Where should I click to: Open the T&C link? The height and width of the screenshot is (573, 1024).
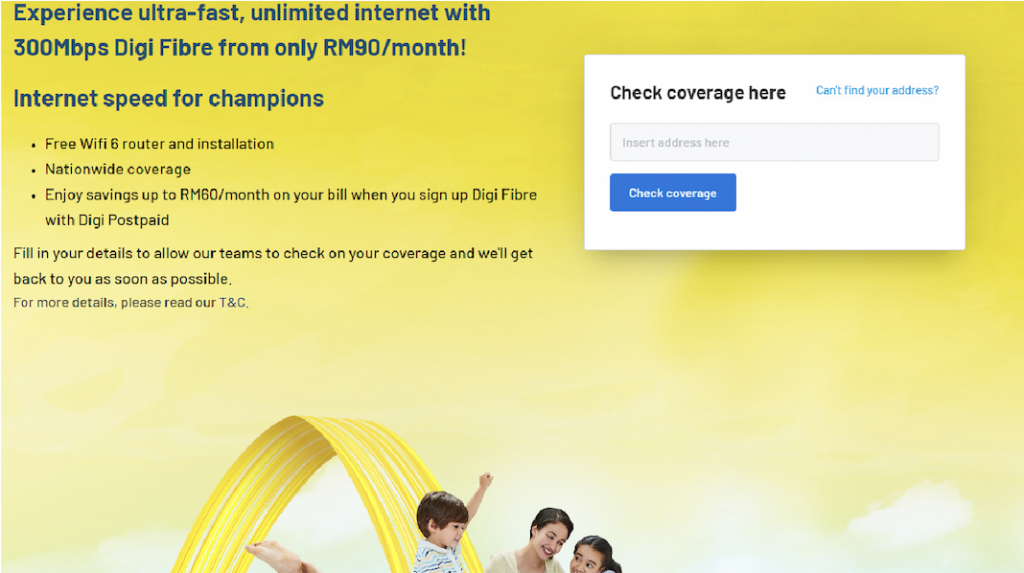tap(232, 303)
